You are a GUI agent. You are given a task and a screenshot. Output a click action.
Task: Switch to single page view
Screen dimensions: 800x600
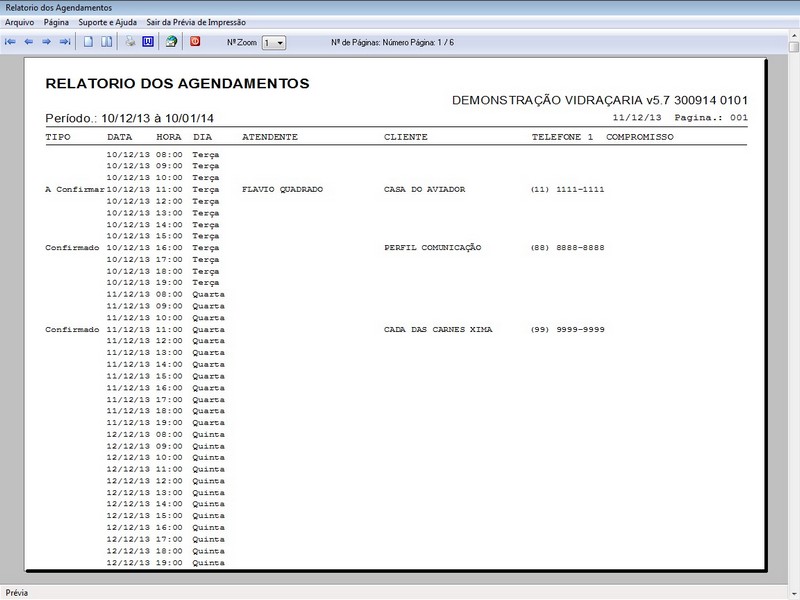(89, 42)
